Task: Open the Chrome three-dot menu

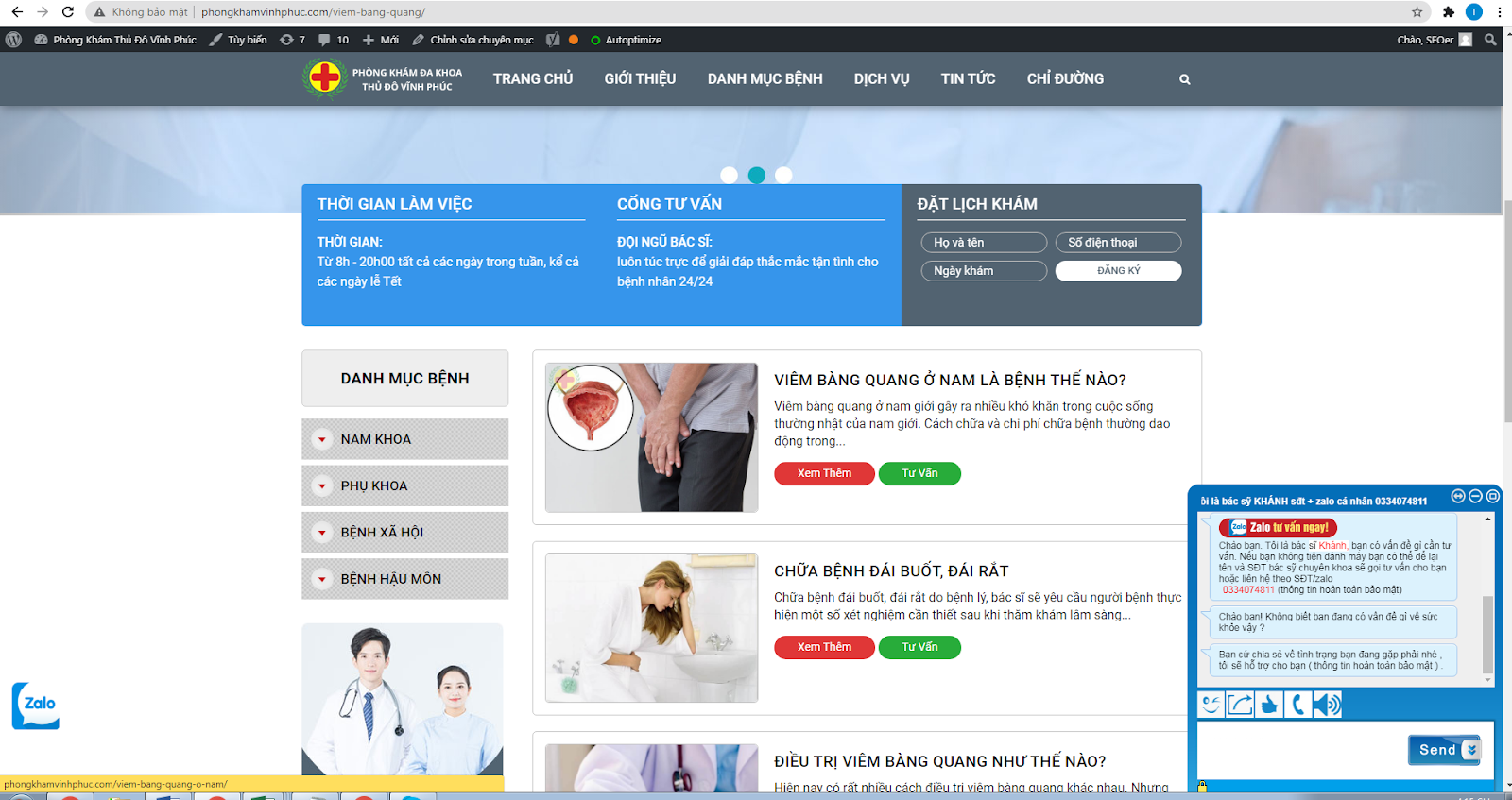Action: click(1499, 12)
